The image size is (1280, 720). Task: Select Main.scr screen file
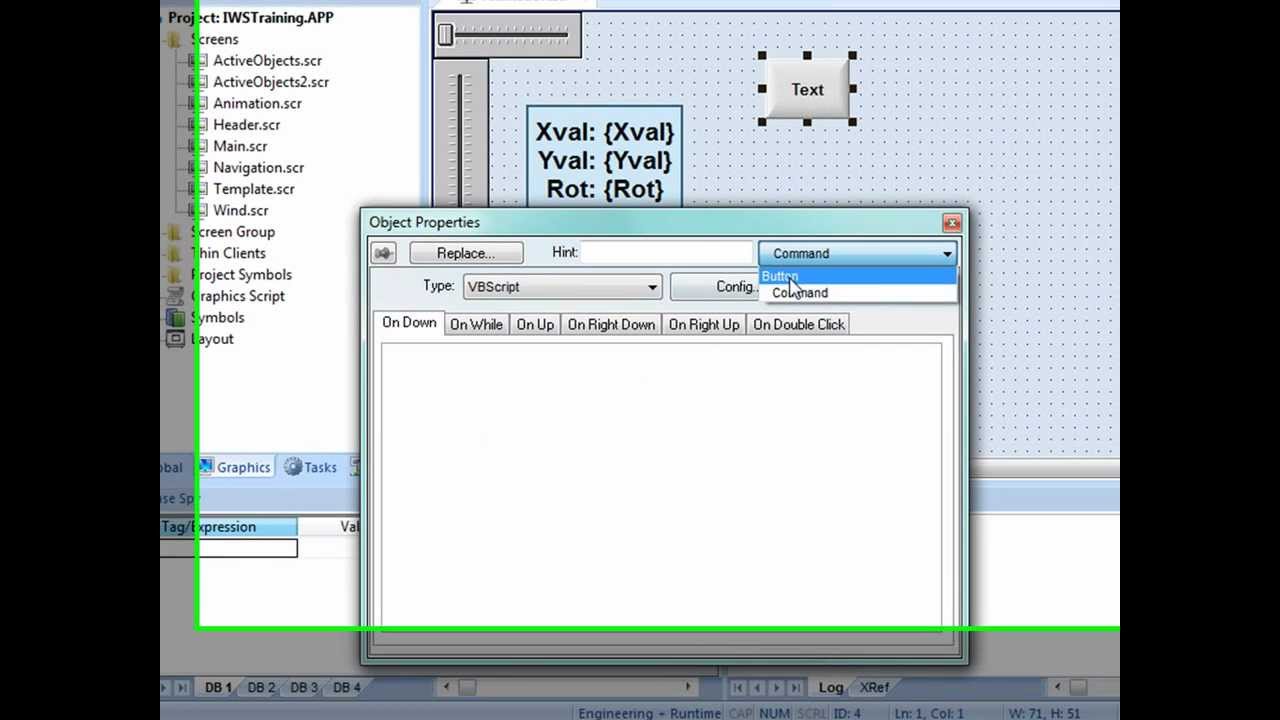[240, 146]
